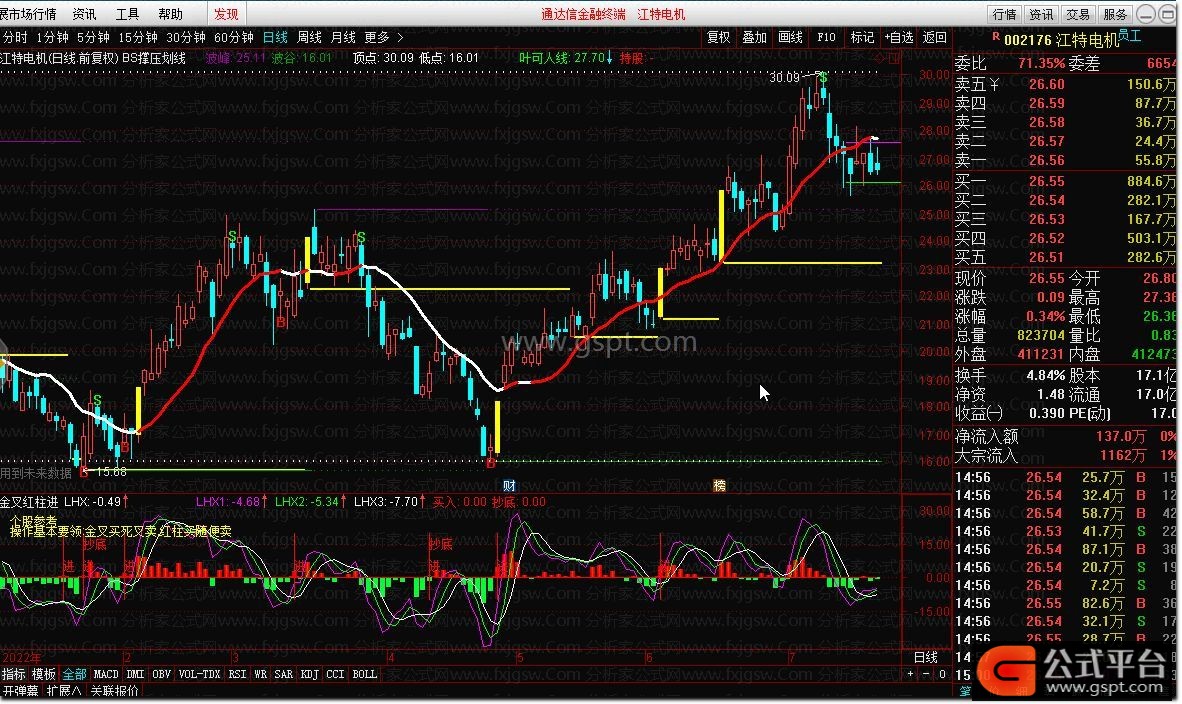The width and height of the screenshot is (1182, 704).
Task: Select the 日线 daily period
Action: (x=275, y=37)
